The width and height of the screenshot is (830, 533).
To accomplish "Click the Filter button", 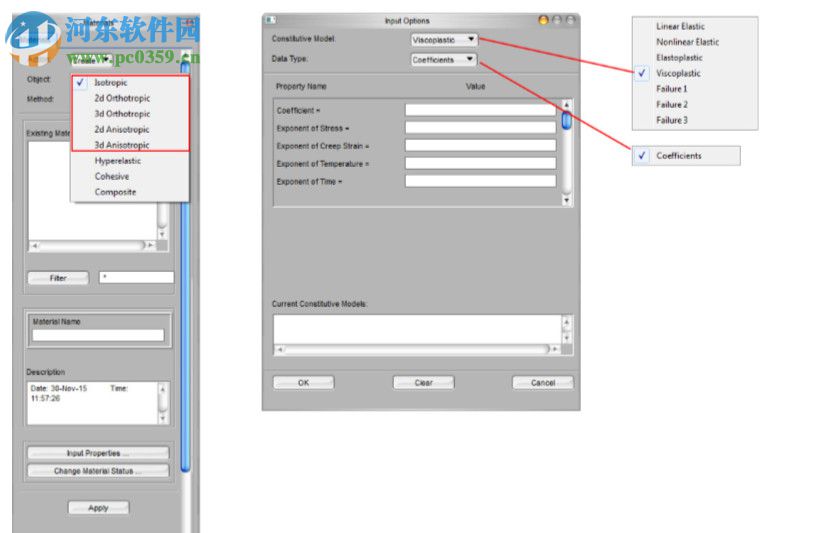I will coord(58,278).
